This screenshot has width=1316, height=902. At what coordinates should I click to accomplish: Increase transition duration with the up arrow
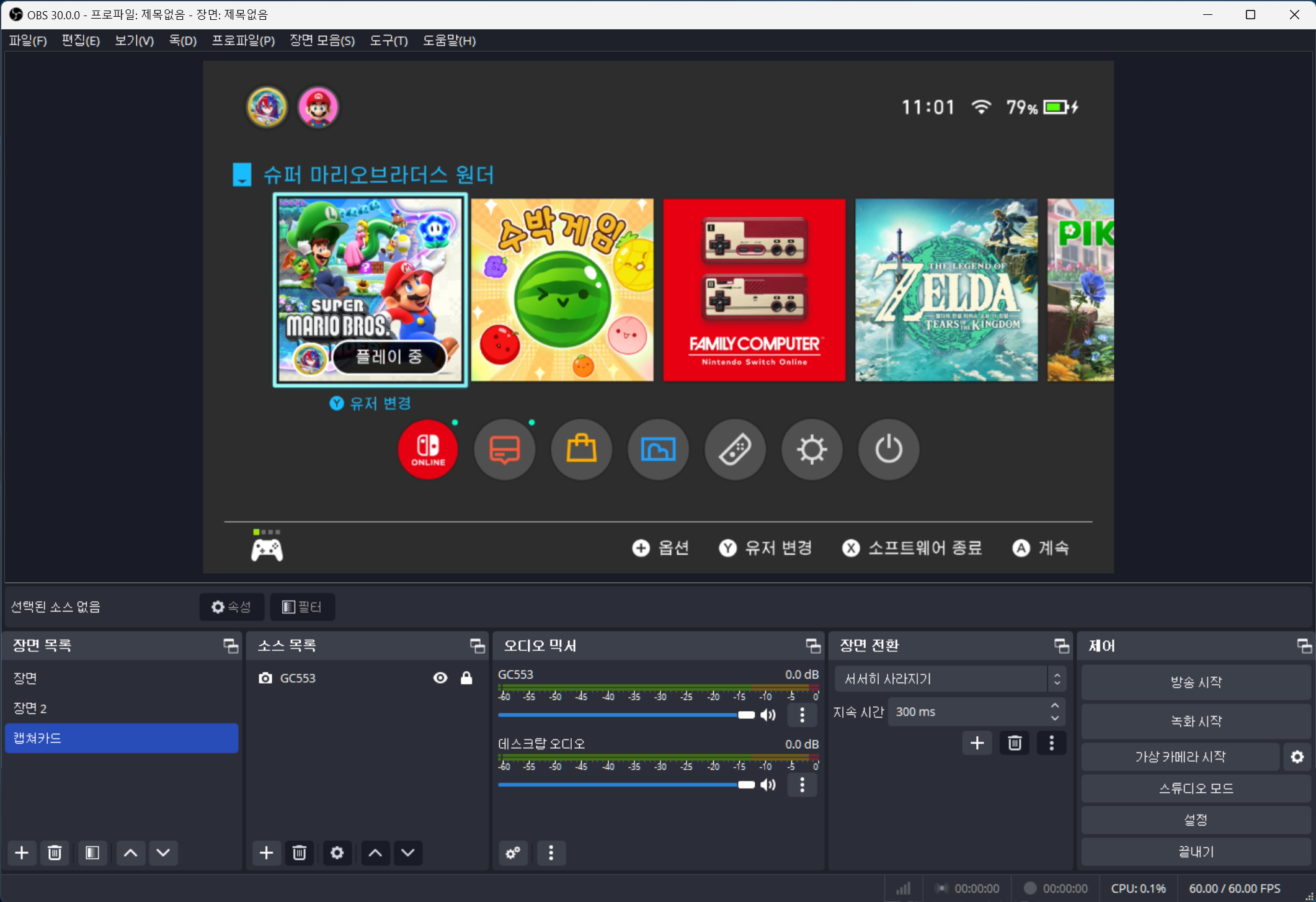pos(1055,706)
